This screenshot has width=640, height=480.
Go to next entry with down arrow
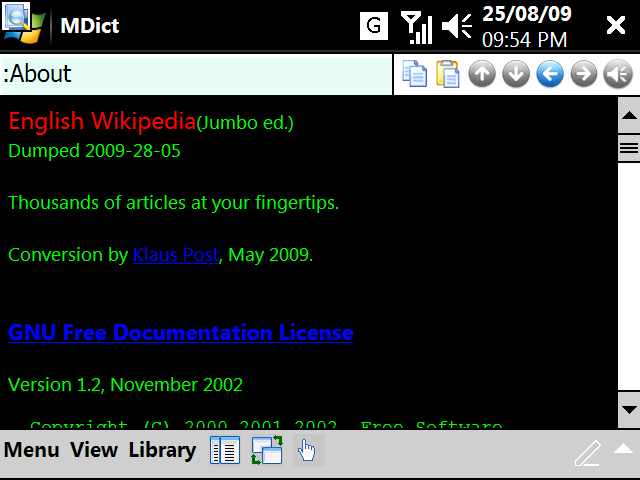(x=516, y=74)
